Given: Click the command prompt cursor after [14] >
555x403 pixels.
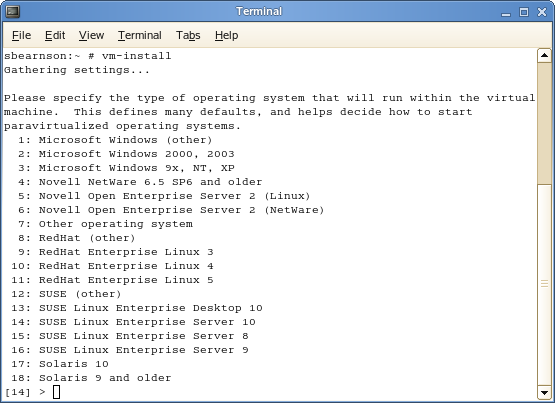Looking at the screenshot, I should pyautogui.click(x=56, y=392).
